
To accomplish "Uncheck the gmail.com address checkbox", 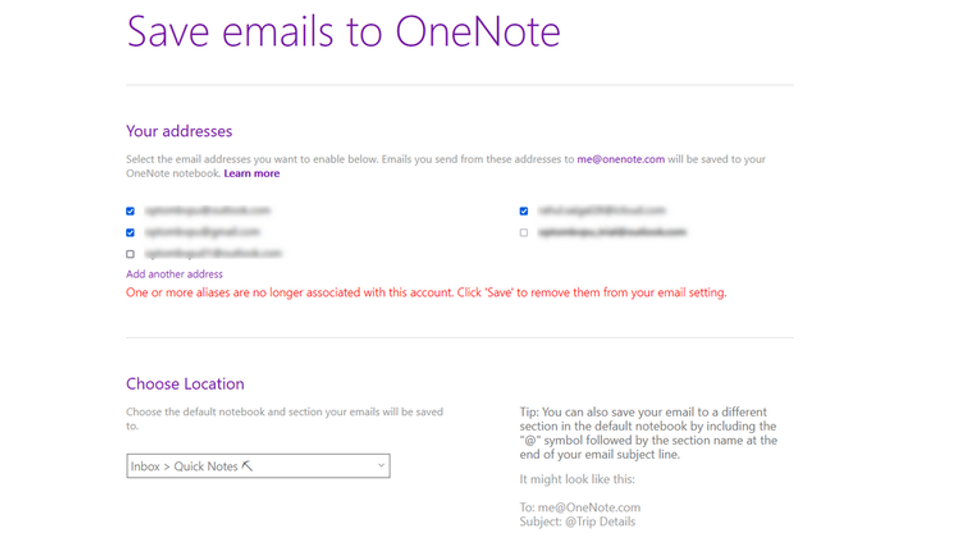I will [130, 233].
